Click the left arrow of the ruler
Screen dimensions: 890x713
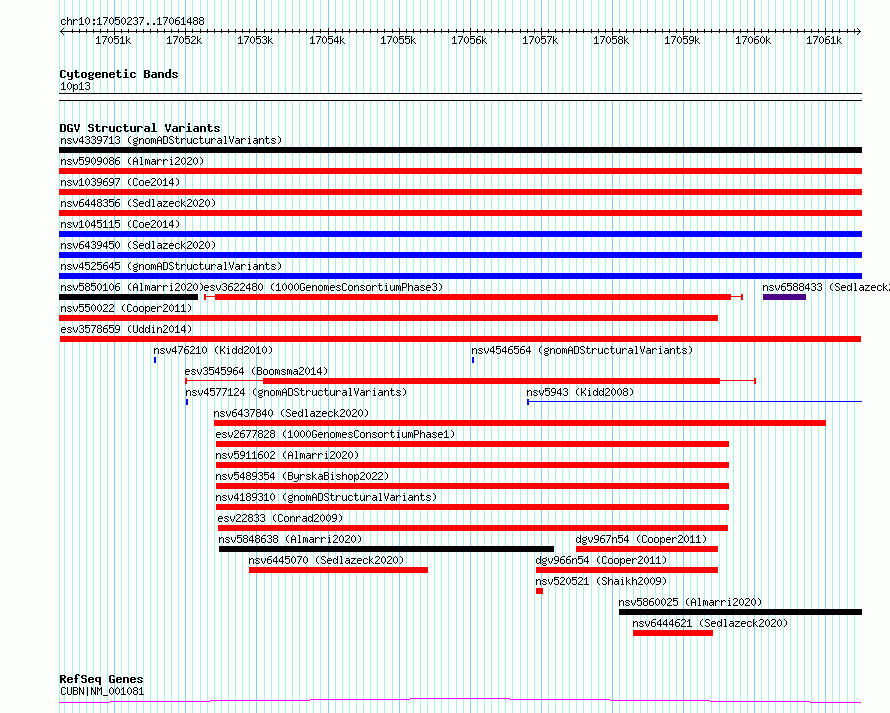pos(62,31)
